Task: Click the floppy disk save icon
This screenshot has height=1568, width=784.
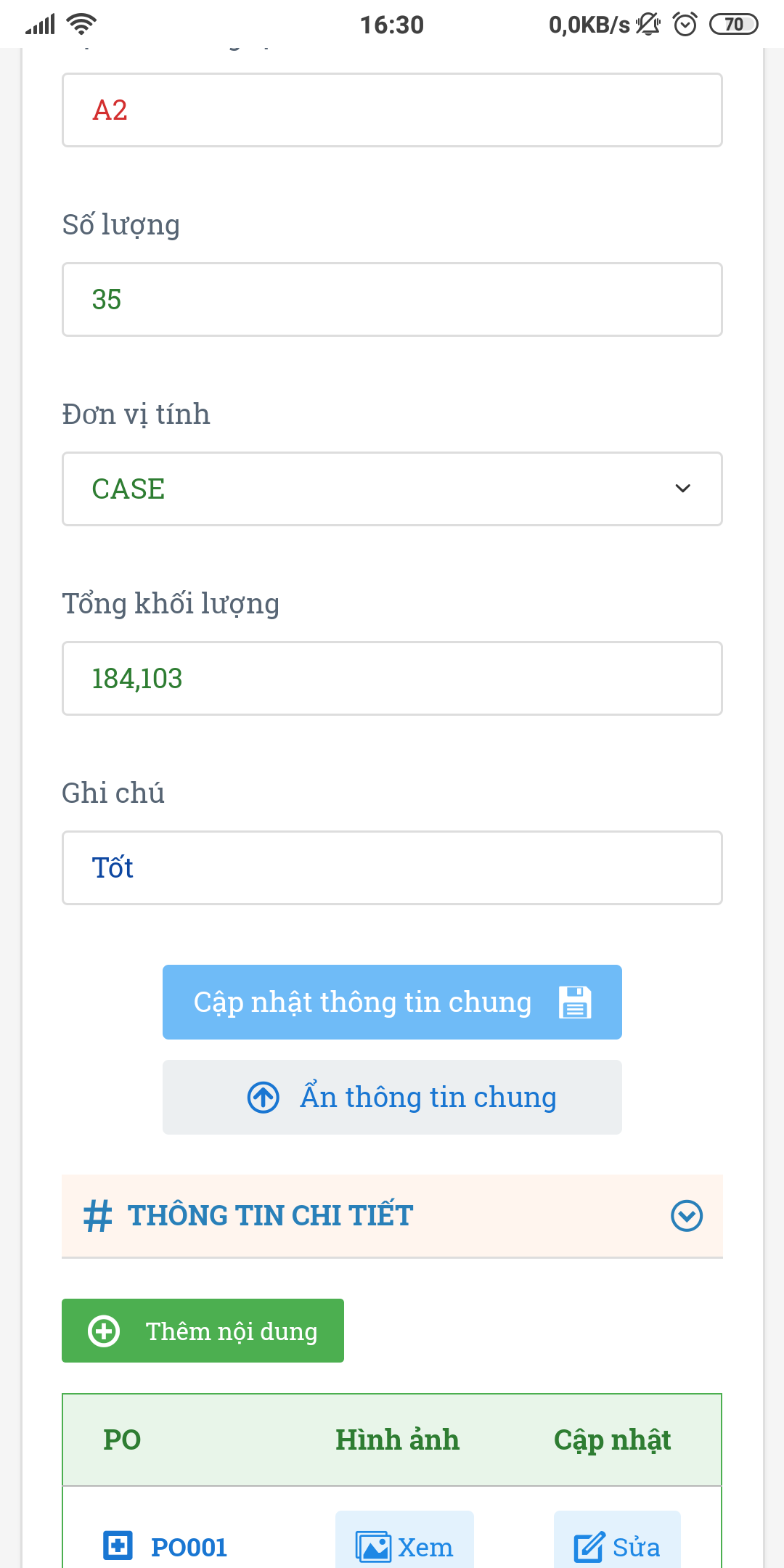Action: coord(575,1003)
